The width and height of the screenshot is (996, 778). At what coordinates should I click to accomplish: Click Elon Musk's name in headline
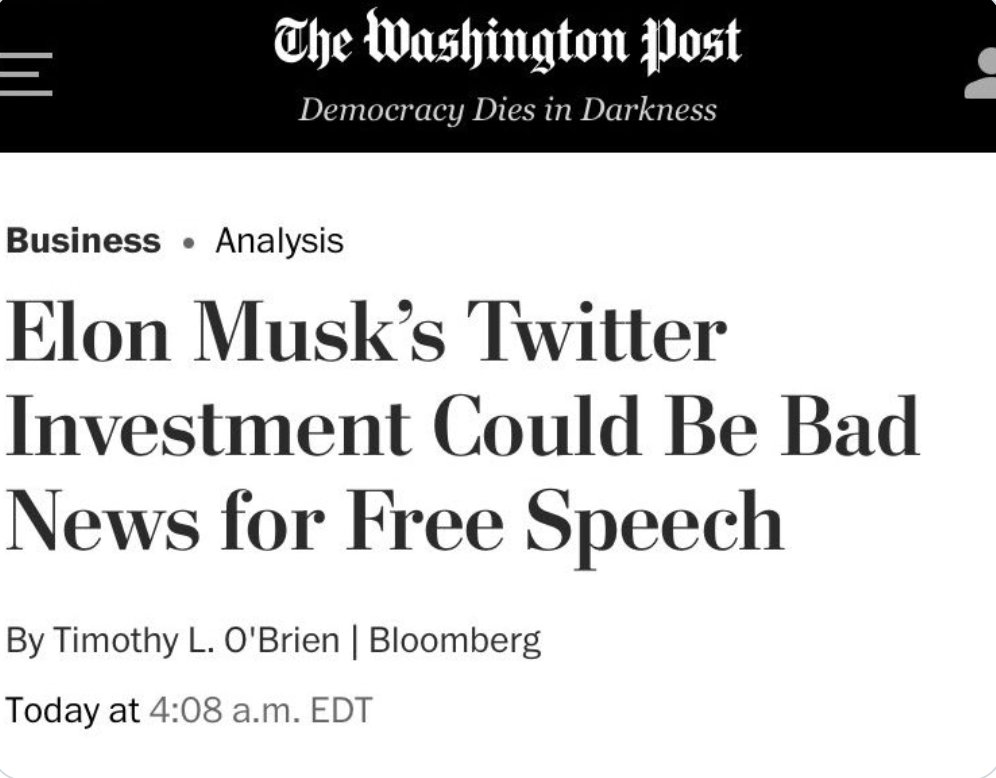click(225, 332)
